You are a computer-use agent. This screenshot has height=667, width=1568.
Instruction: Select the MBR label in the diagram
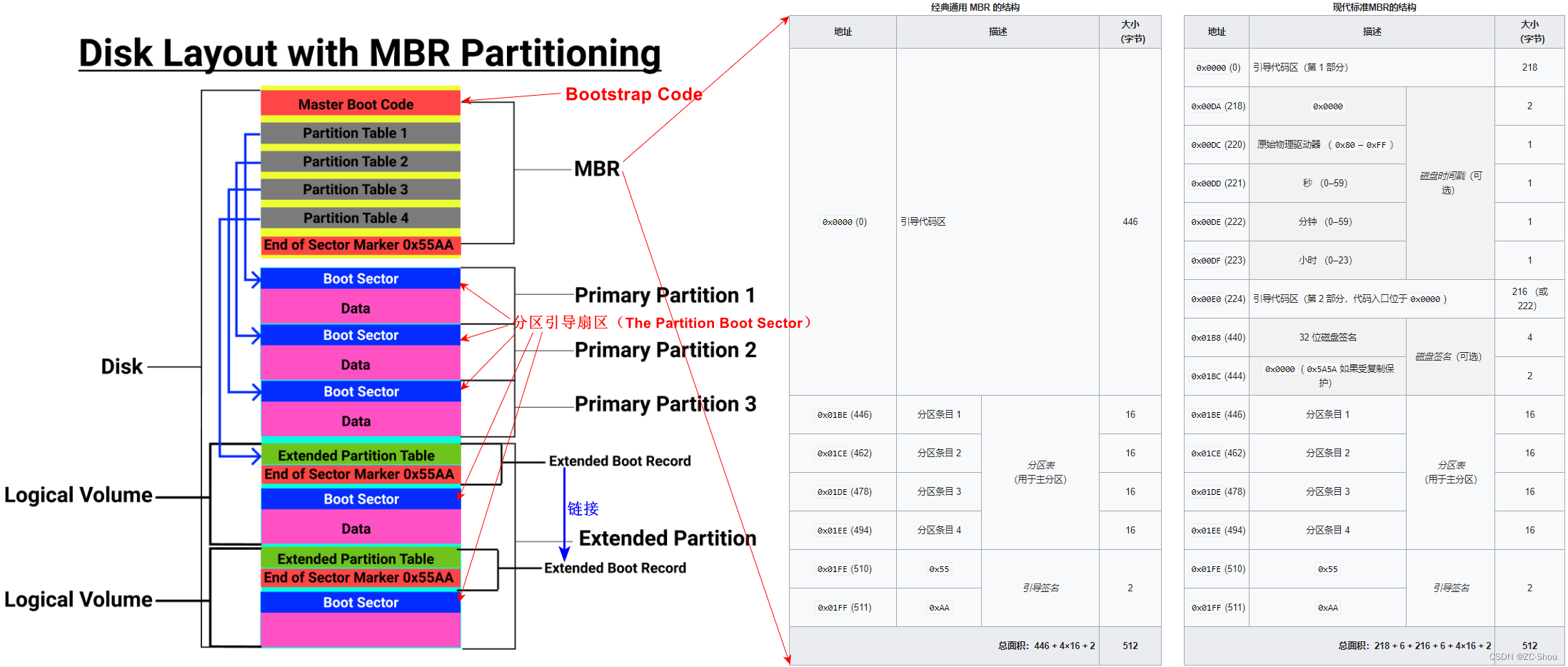(597, 169)
